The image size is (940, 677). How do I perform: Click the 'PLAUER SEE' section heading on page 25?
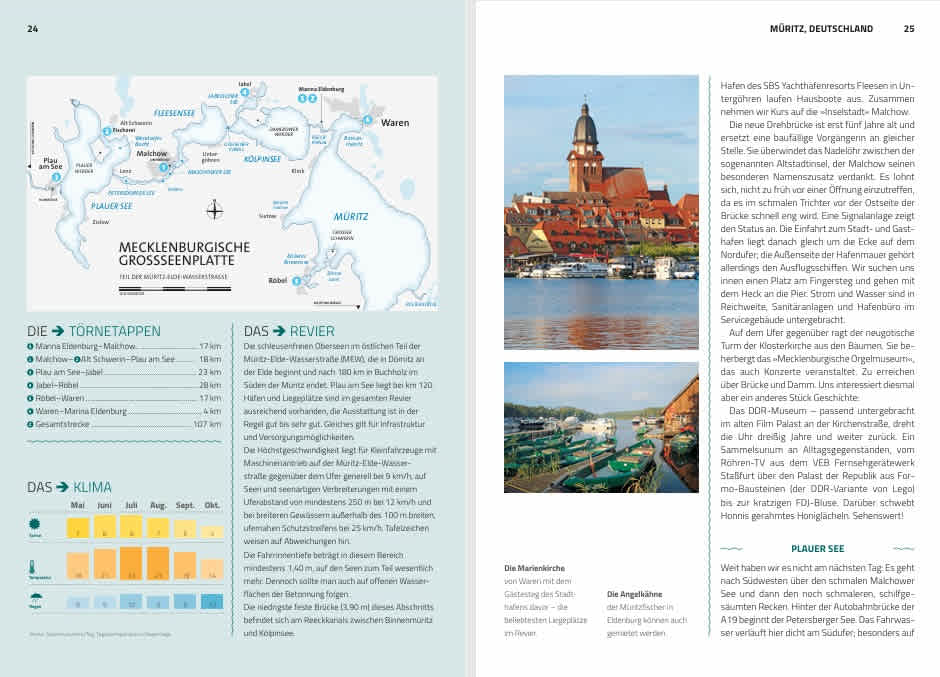[818, 548]
